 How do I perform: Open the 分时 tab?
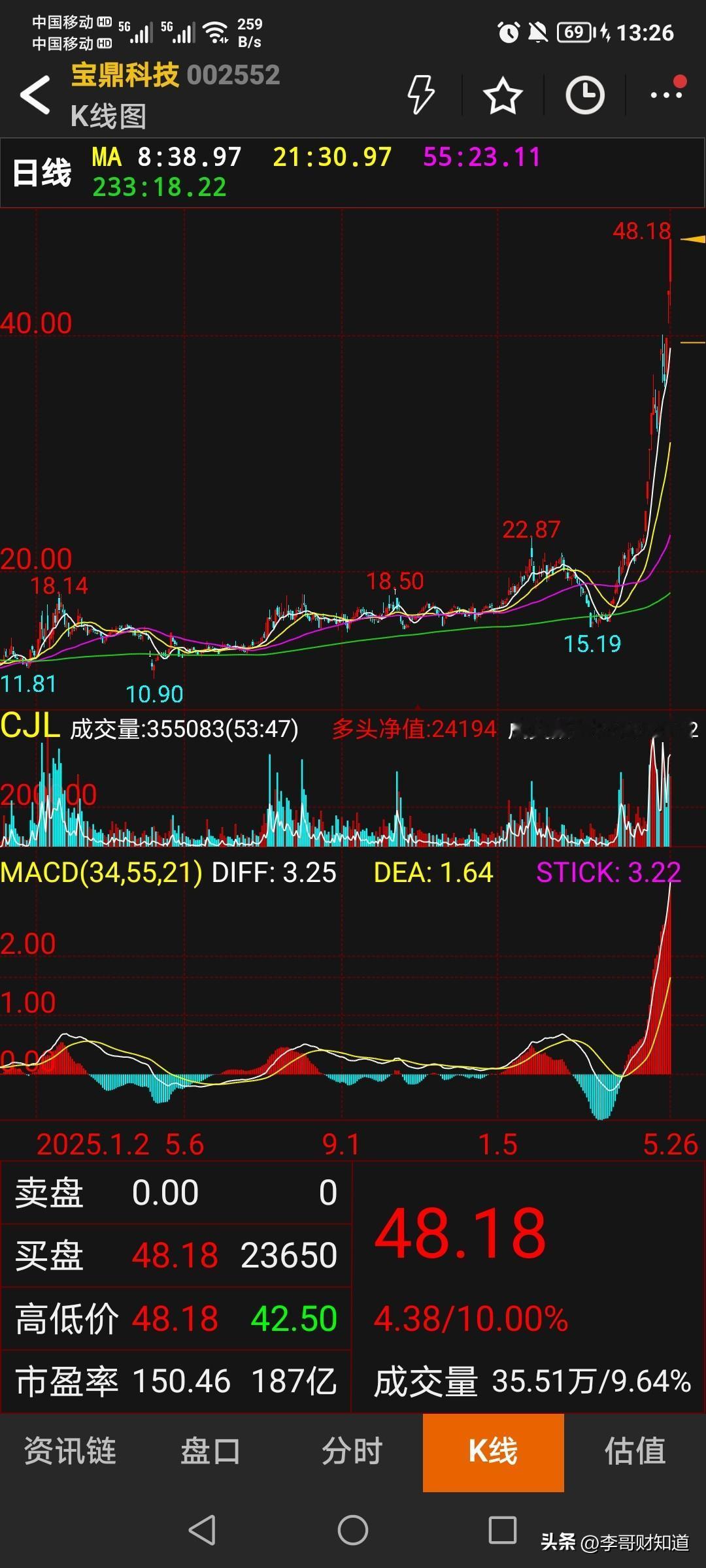pos(352,1451)
